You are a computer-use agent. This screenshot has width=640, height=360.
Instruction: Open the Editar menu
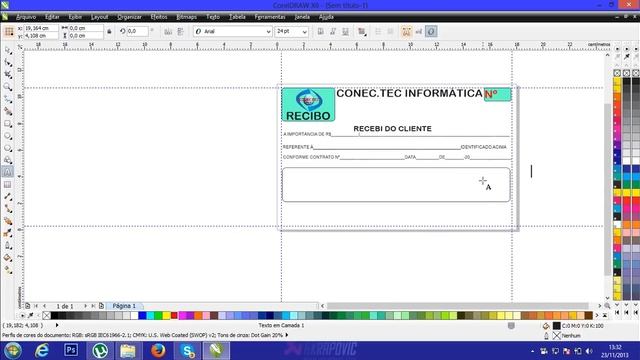click(x=52, y=17)
